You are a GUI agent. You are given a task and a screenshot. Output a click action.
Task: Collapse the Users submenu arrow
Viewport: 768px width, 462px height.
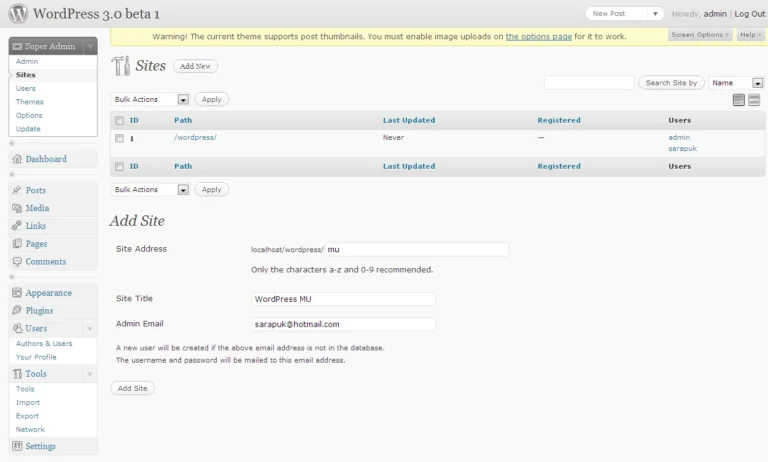[x=90, y=329]
